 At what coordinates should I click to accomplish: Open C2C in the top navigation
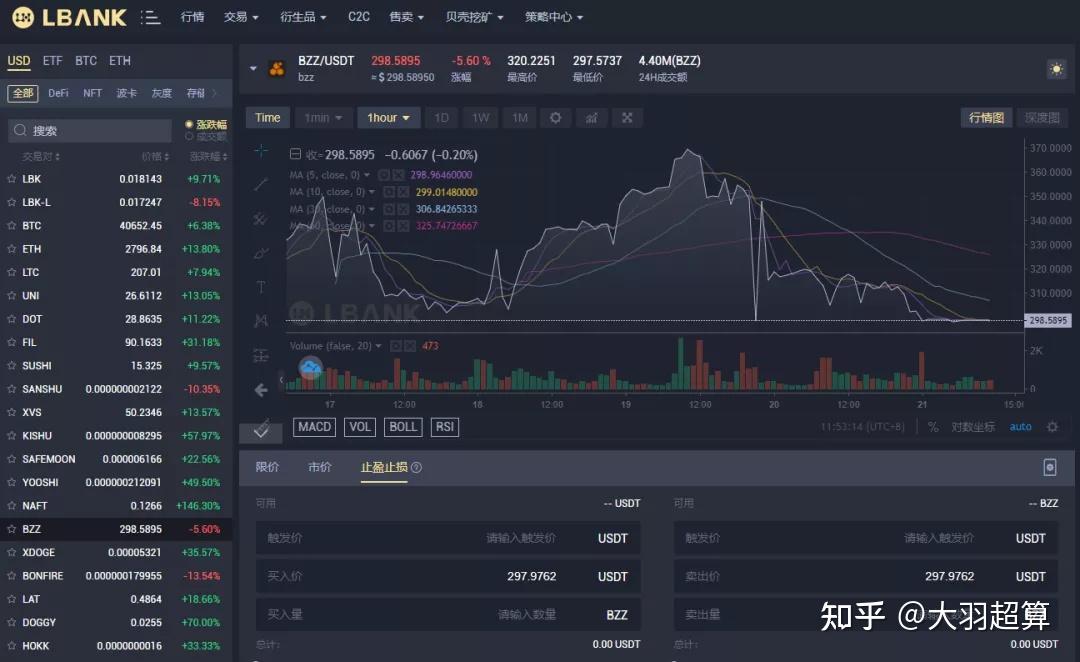pyautogui.click(x=359, y=17)
